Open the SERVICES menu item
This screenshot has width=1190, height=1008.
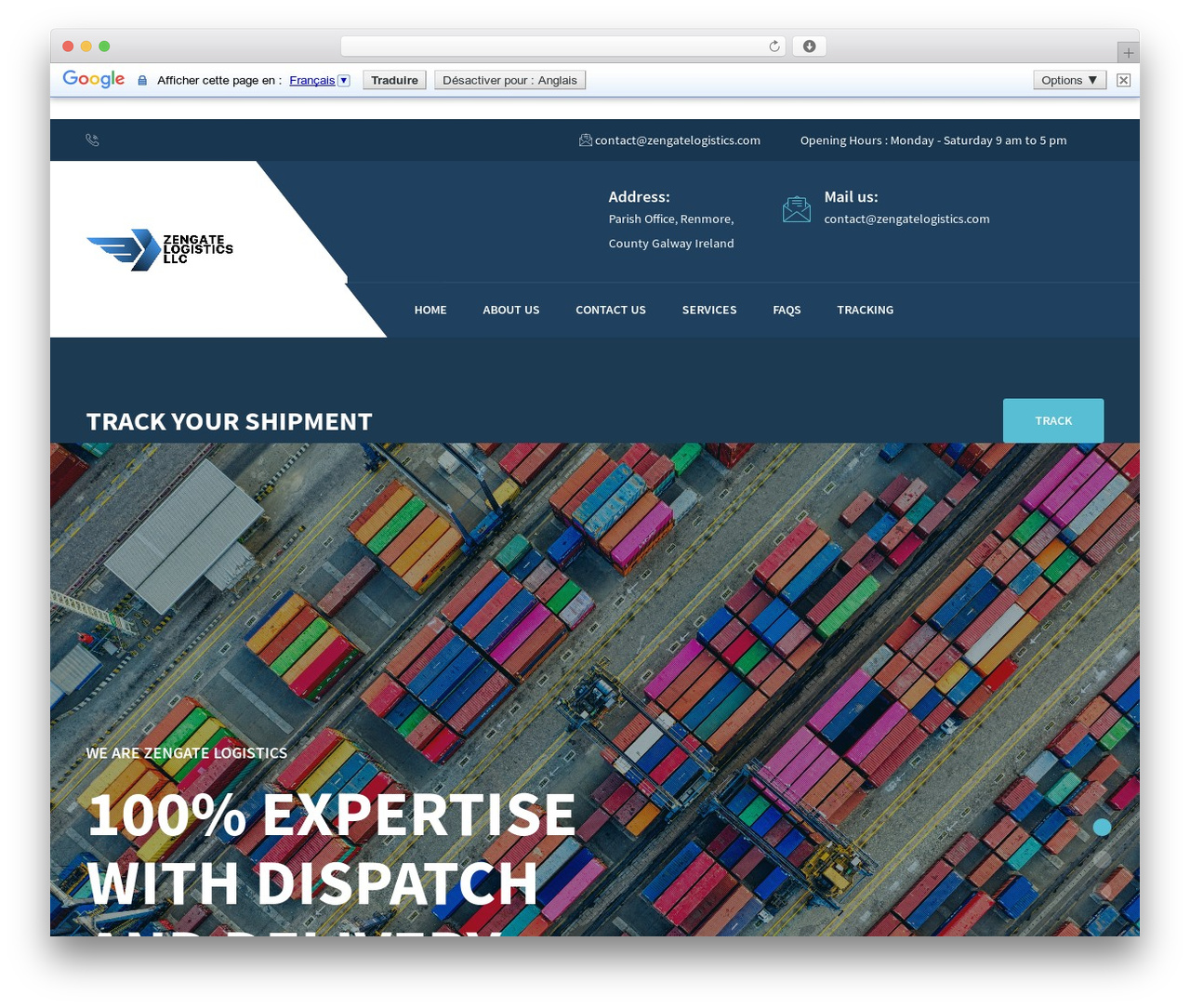[x=709, y=311]
